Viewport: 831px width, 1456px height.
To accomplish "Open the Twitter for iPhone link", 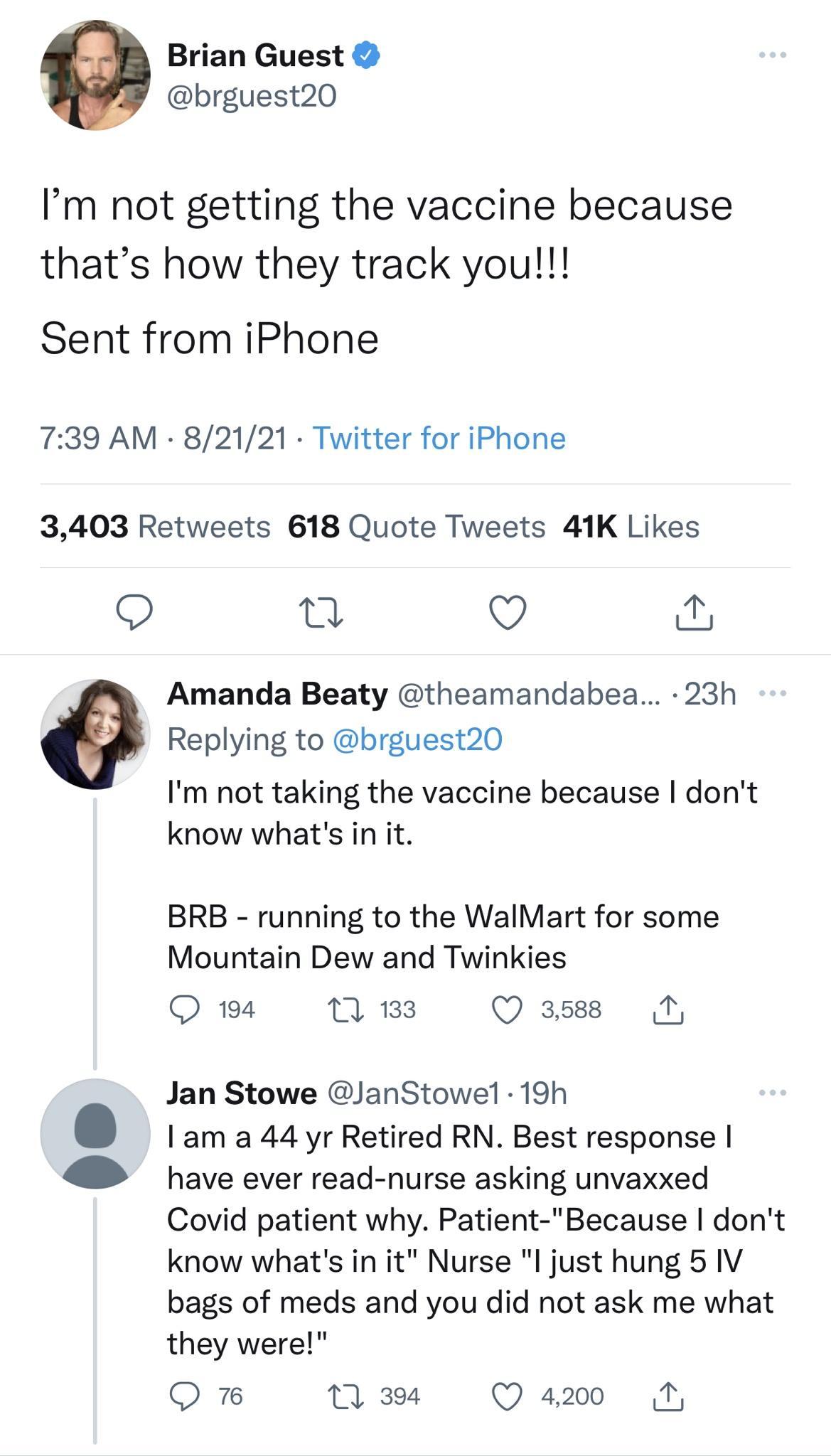I will (439, 438).
